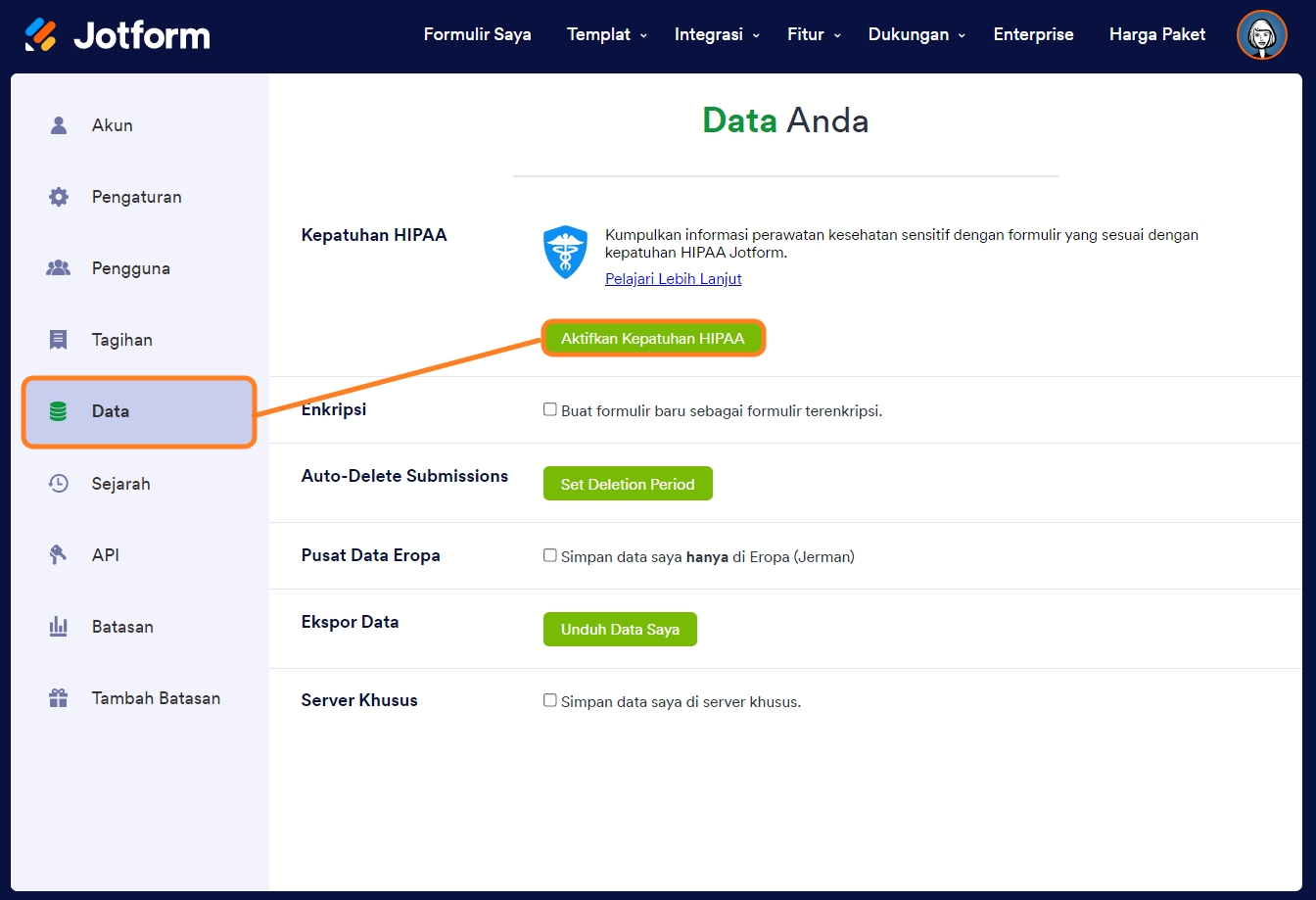The image size is (1316, 900).
Task: Open Akun via the person icon
Action: pos(59,125)
